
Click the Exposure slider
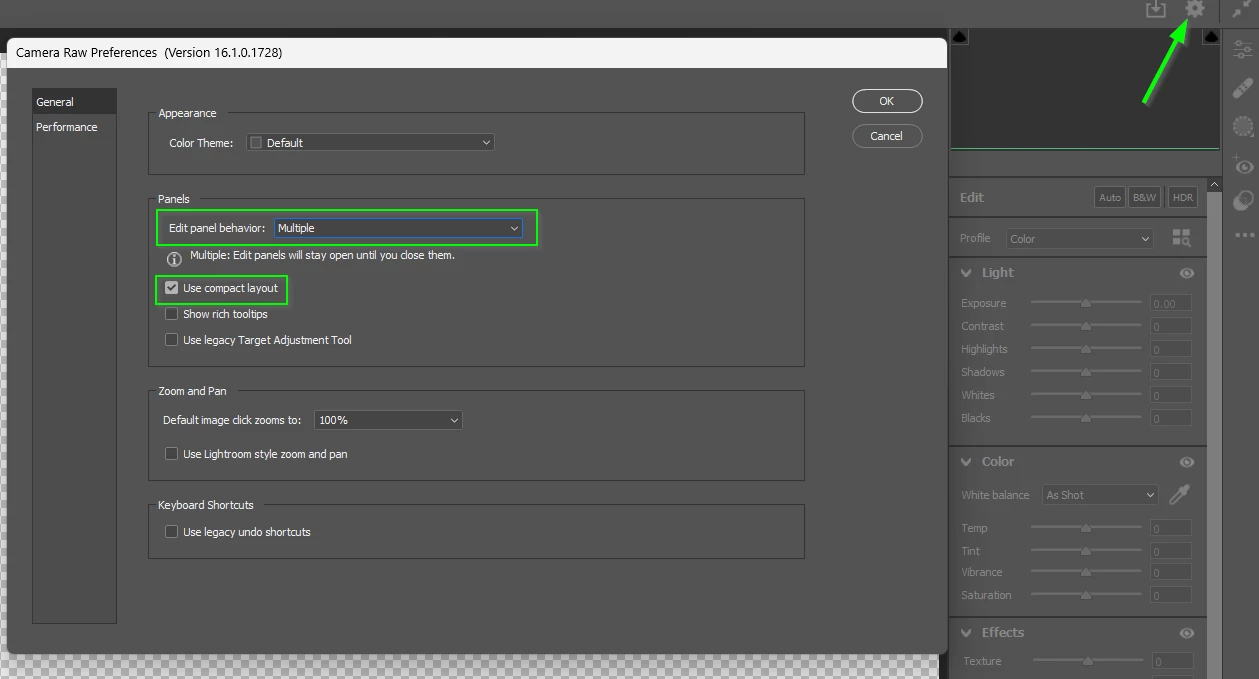1086,302
